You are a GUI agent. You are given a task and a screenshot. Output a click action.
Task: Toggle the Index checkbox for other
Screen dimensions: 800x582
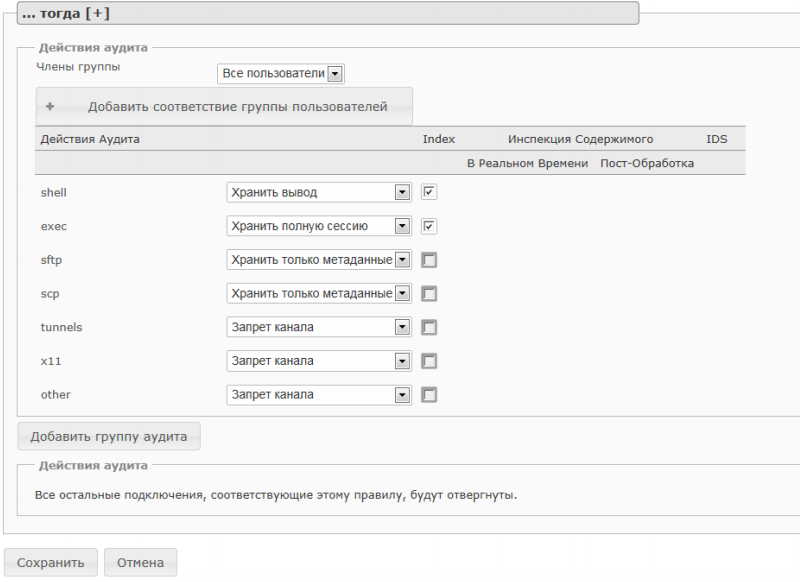coord(429,395)
